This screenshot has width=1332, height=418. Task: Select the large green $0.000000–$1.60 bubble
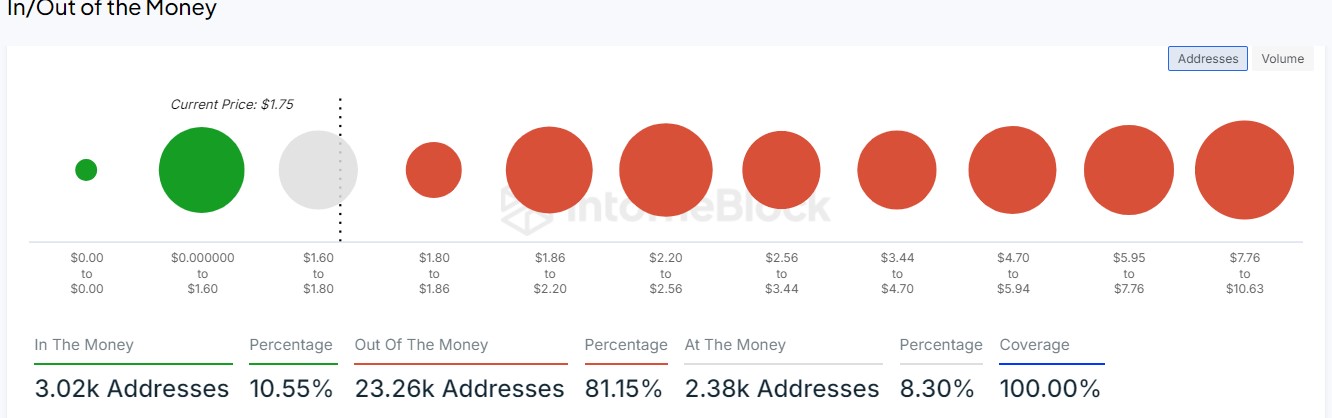(x=201, y=170)
